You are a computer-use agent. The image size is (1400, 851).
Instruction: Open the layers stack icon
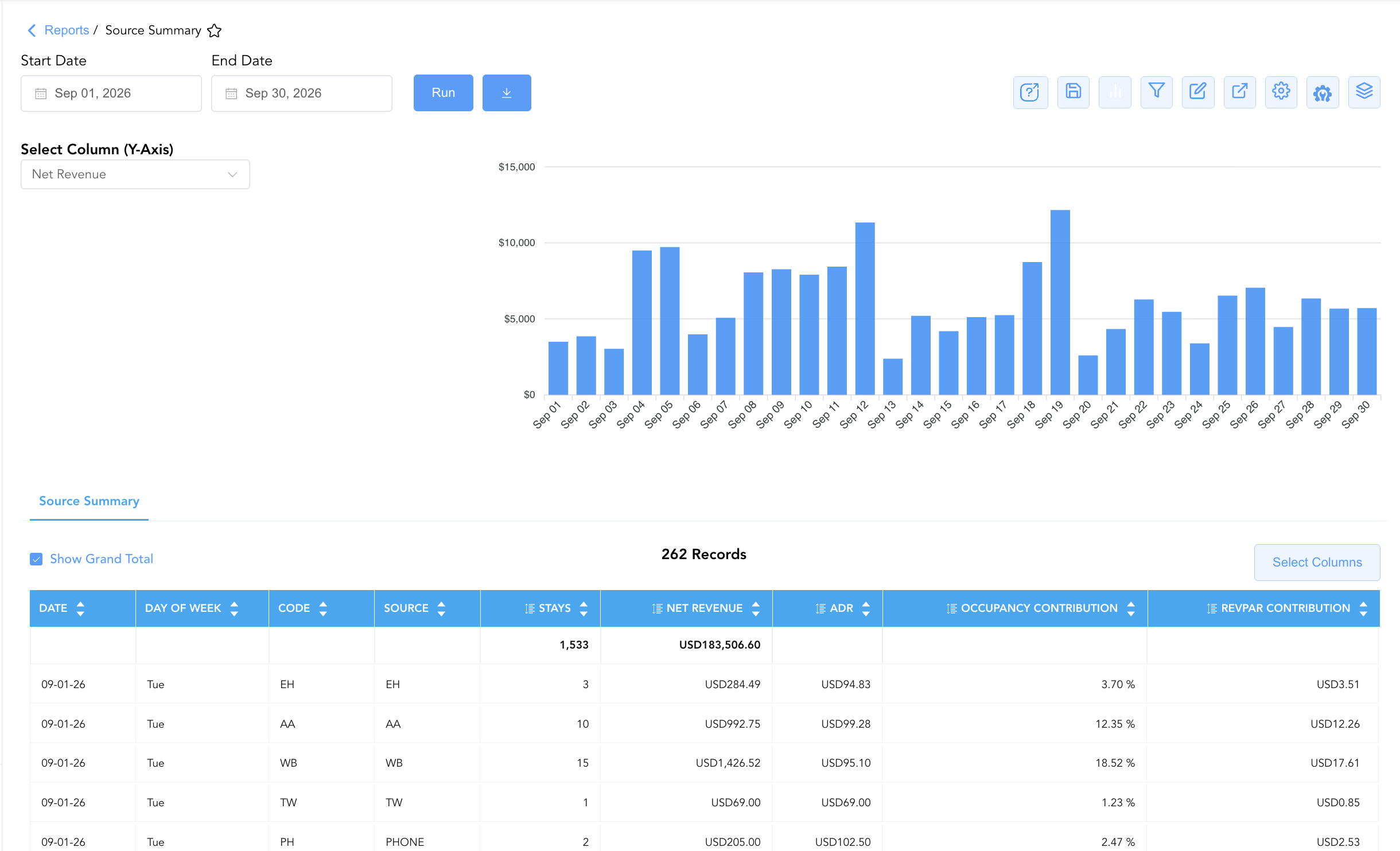pos(1364,92)
